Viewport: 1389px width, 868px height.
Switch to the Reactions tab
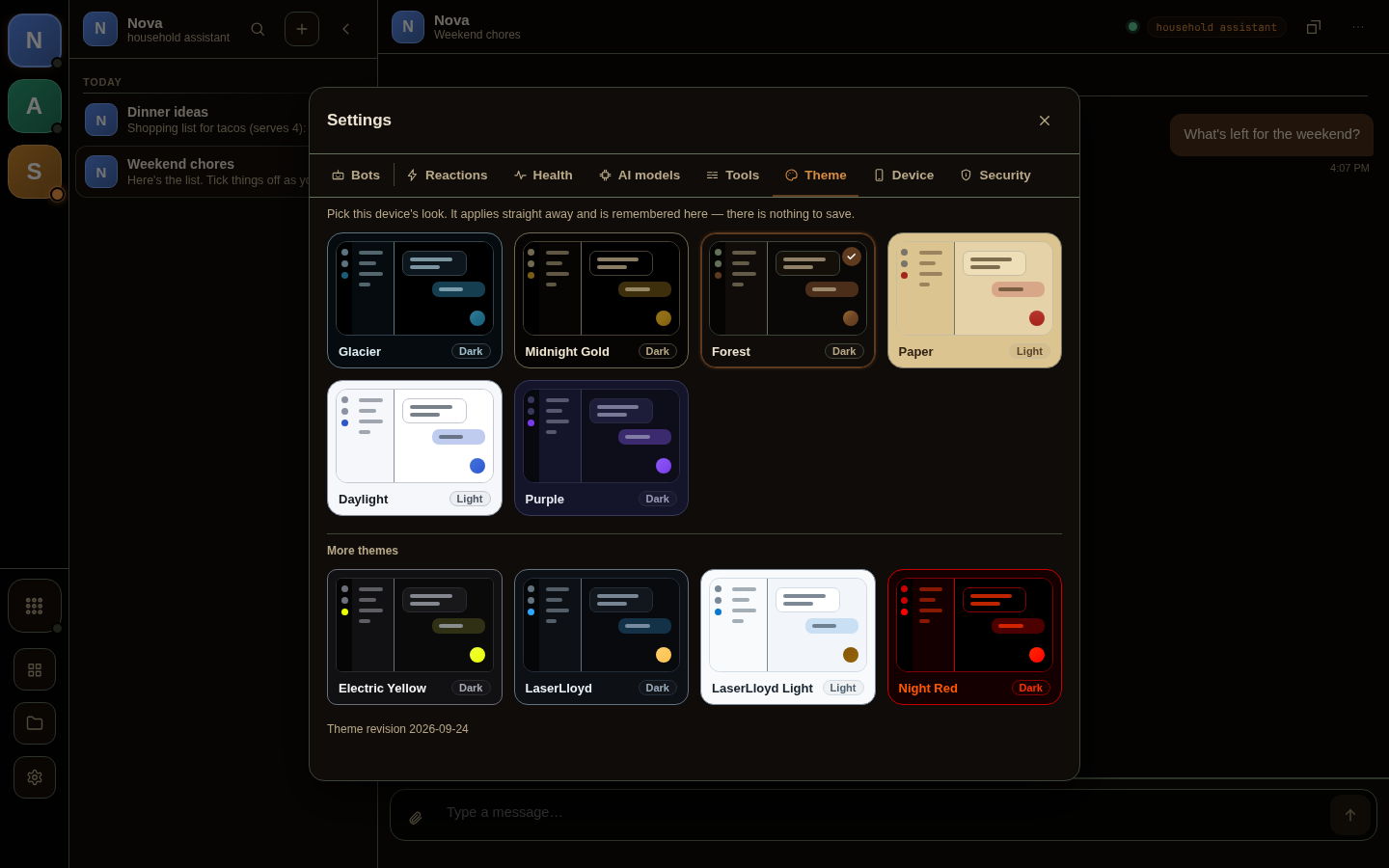click(x=448, y=176)
